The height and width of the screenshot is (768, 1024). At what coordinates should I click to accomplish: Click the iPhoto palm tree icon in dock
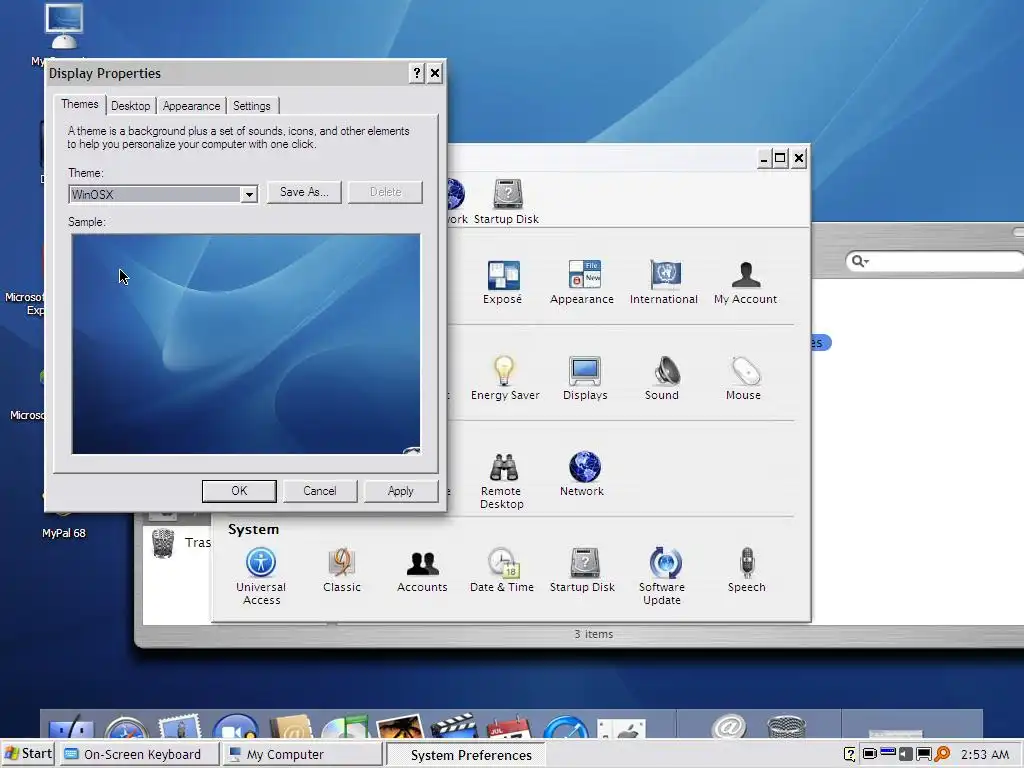(x=400, y=727)
